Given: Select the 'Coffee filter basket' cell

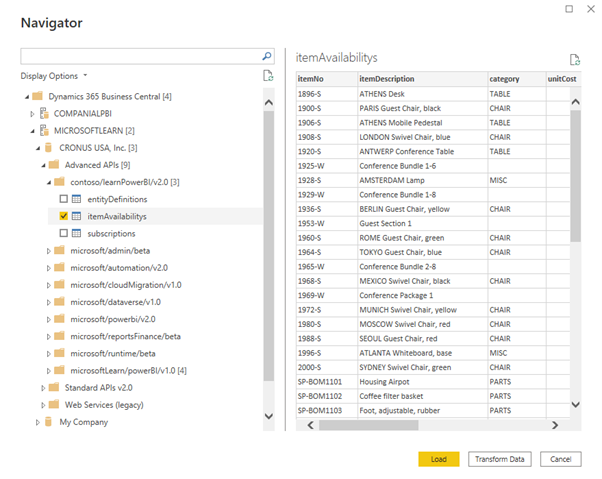Looking at the screenshot, I should [x=423, y=396].
